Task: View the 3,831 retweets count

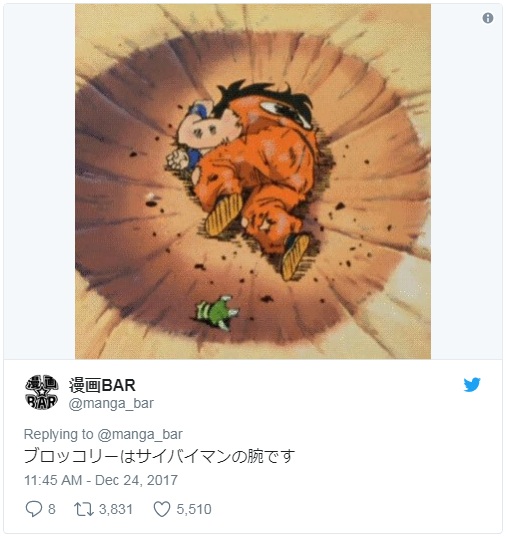Action: [x=116, y=509]
